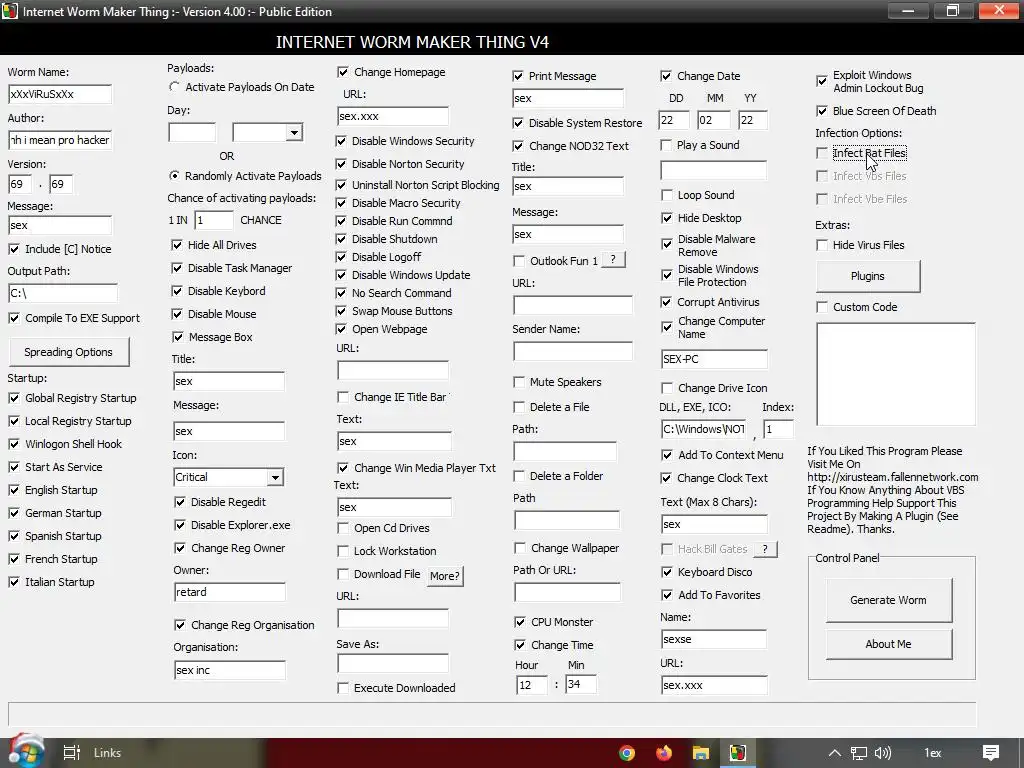The height and width of the screenshot is (768, 1024).
Task: Click the Index field for drive icon
Action: click(778, 429)
